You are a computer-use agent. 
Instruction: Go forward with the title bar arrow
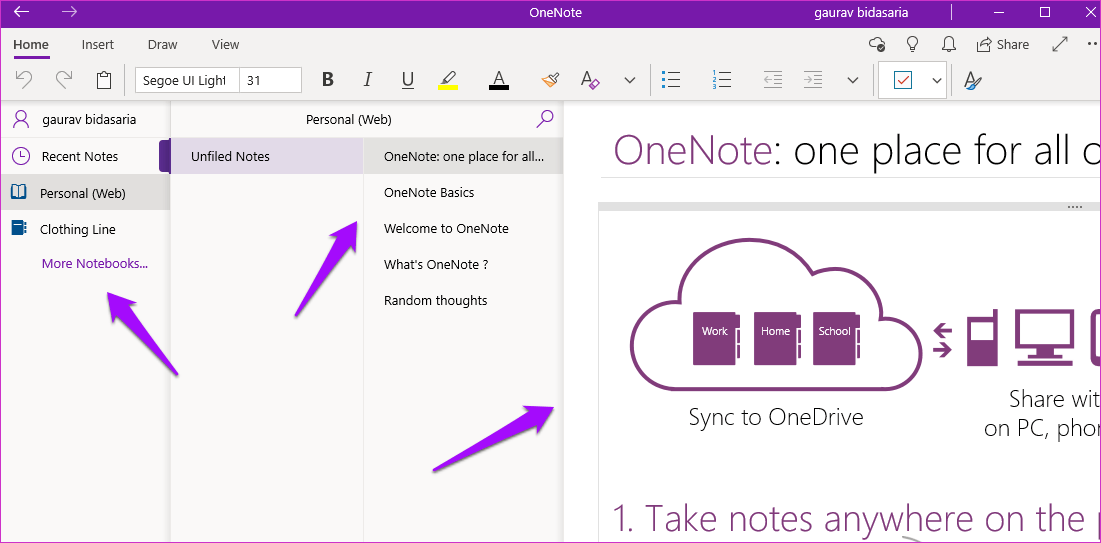pos(70,12)
